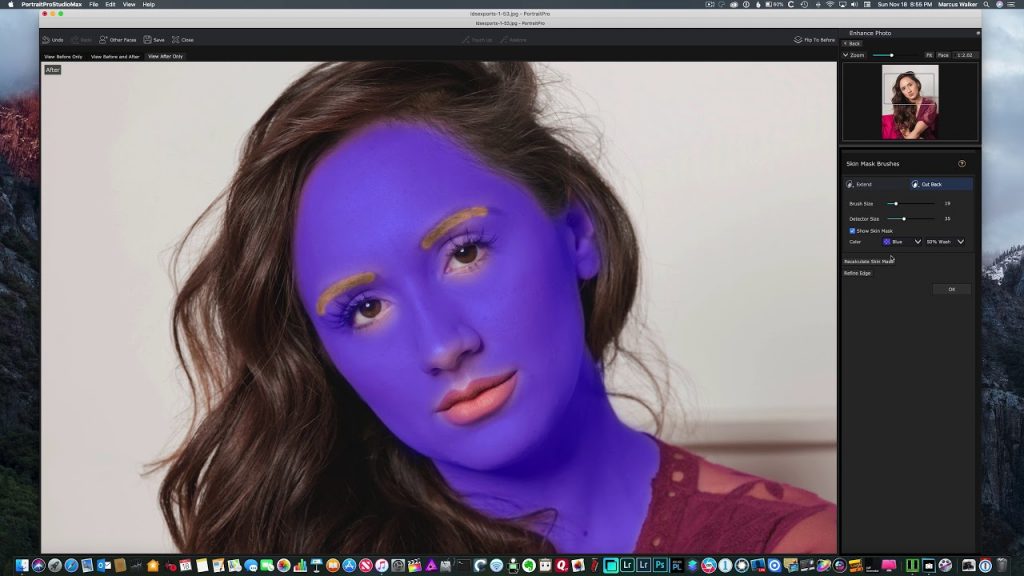Viewport: 1024px width, 576px height.
Task: Click Flip To Before
Action: click(x=814, y=40)
